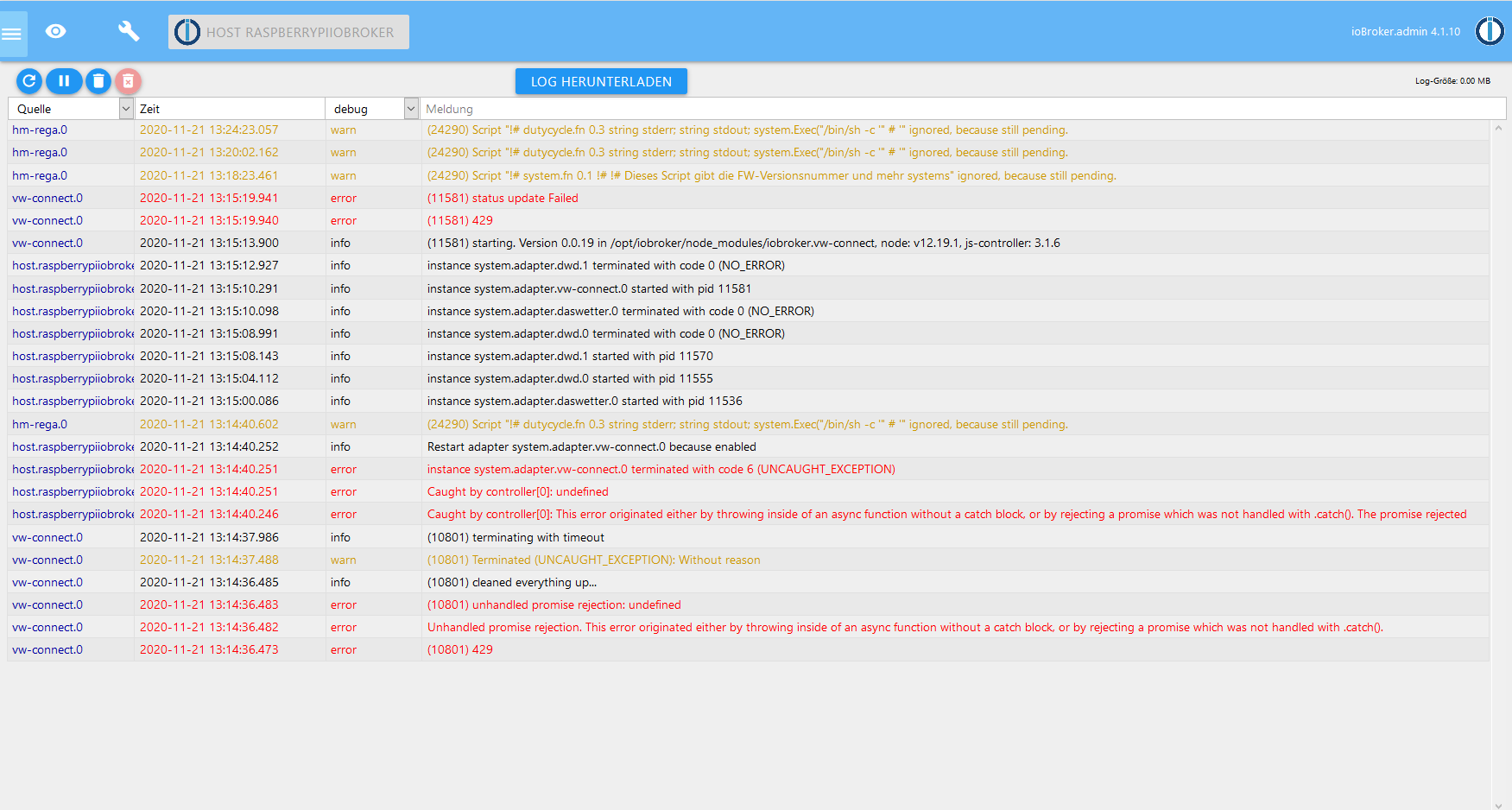Focus the Meldung filter input field
The width and height of the screenshot is (1512, 810).
(964, 109)
